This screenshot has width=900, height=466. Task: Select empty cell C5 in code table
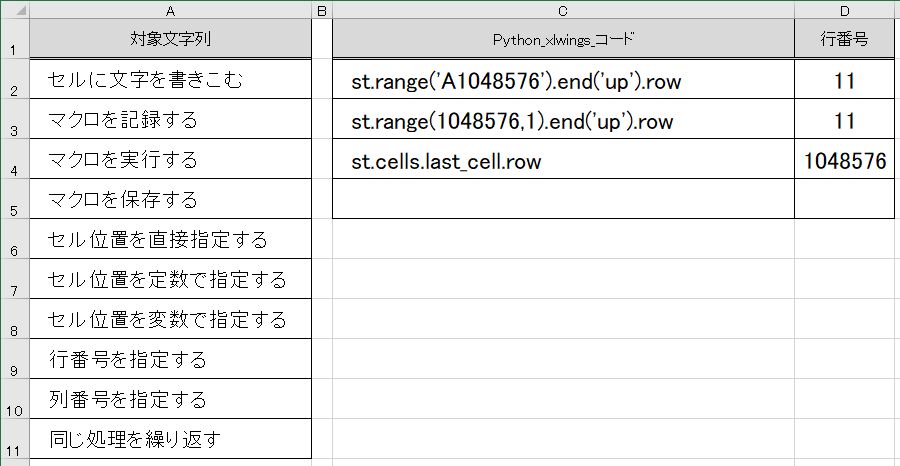(x=563, y=199)
